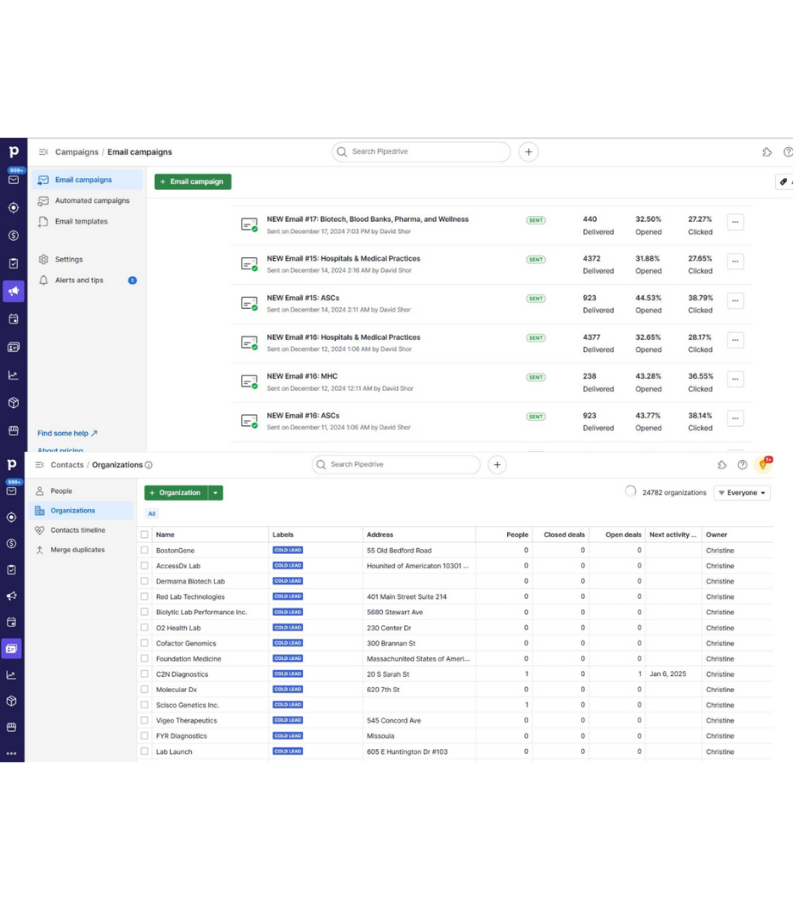Image resolution: width=800 pixels, height=900 pixels.
Task: Select all organizations via header checkbox
Action: 145,535
